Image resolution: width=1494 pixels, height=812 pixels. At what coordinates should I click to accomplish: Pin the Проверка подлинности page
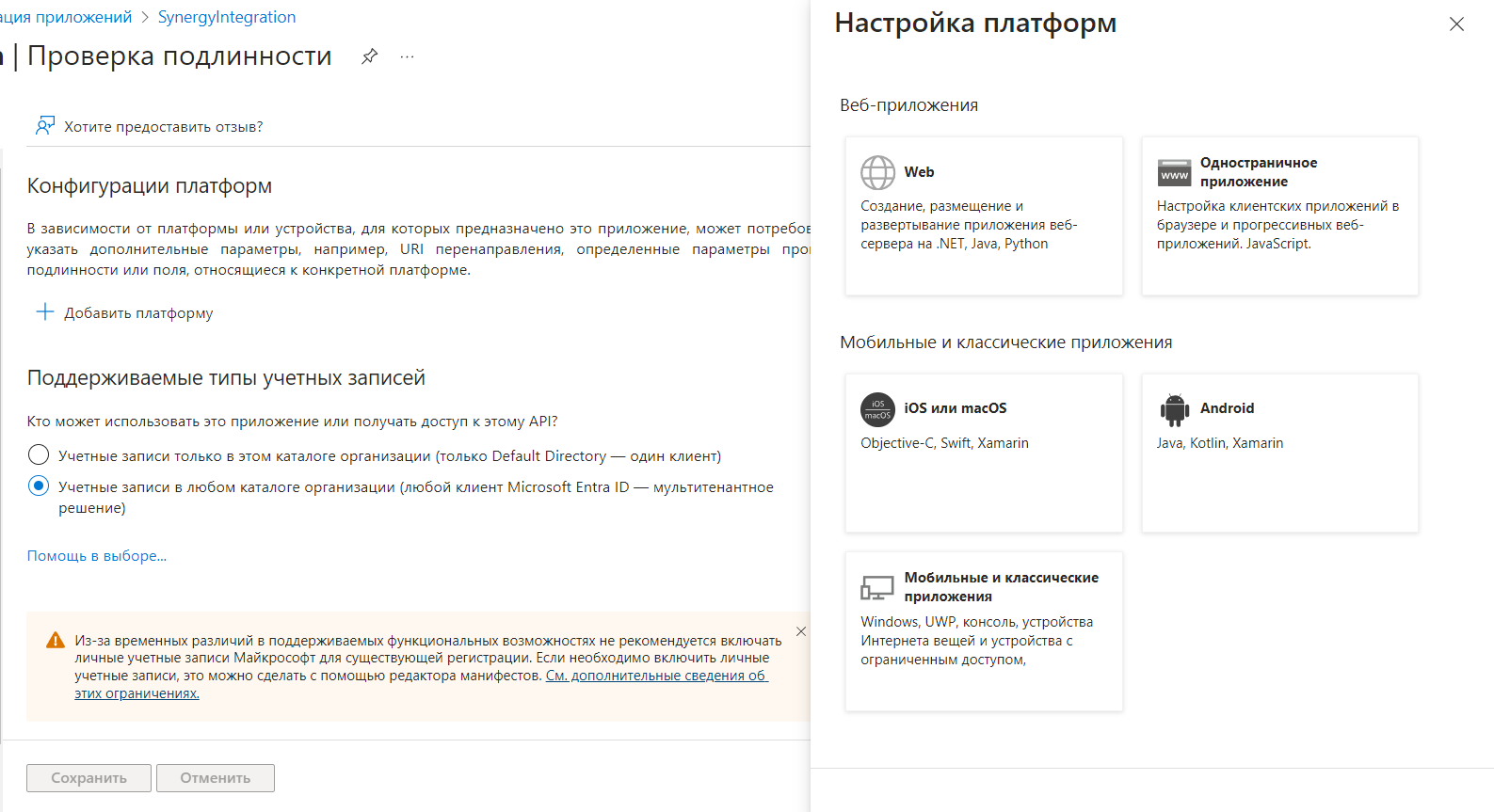[370, 56]
